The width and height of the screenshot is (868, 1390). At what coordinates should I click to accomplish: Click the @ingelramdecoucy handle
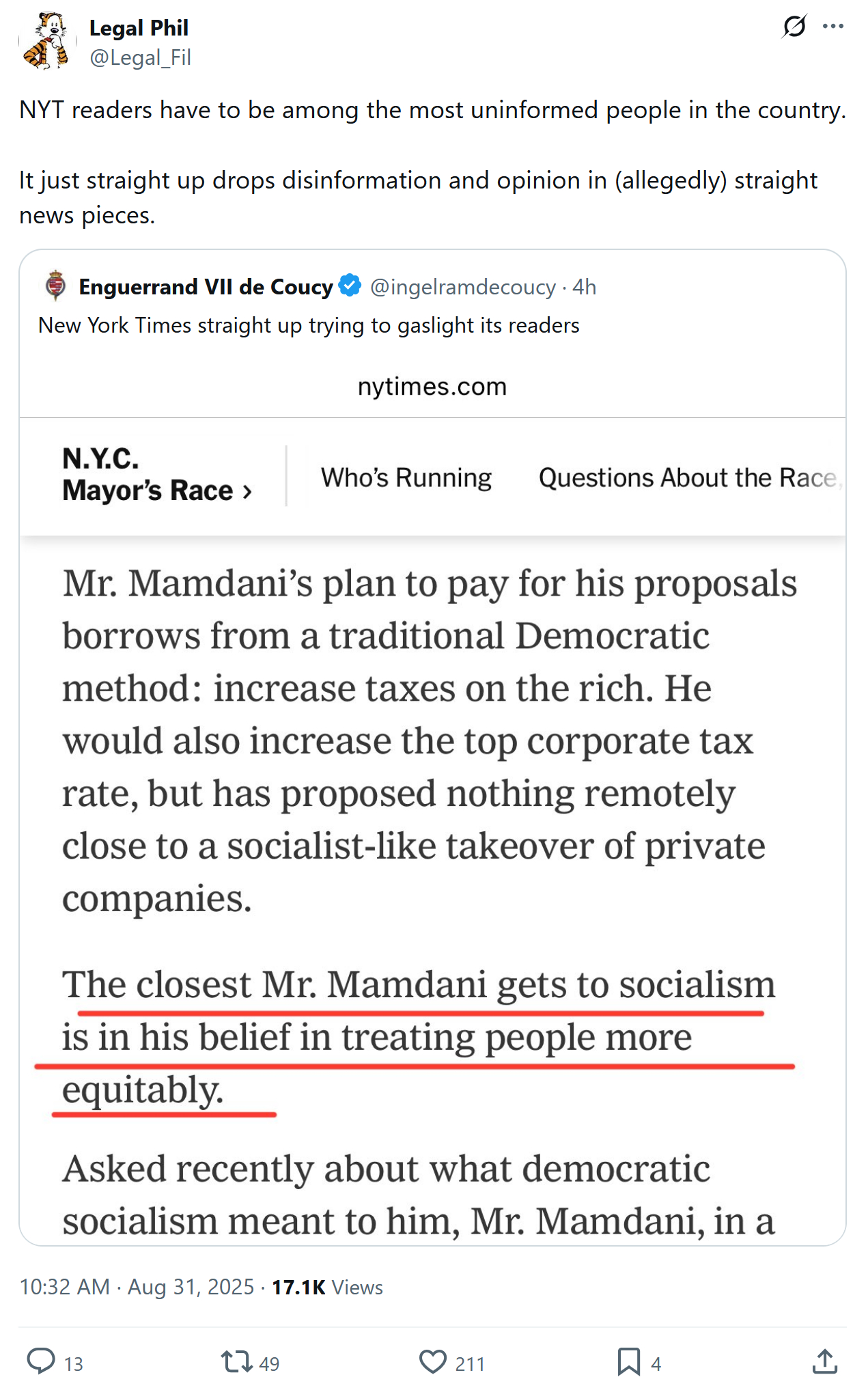point(462,287)
